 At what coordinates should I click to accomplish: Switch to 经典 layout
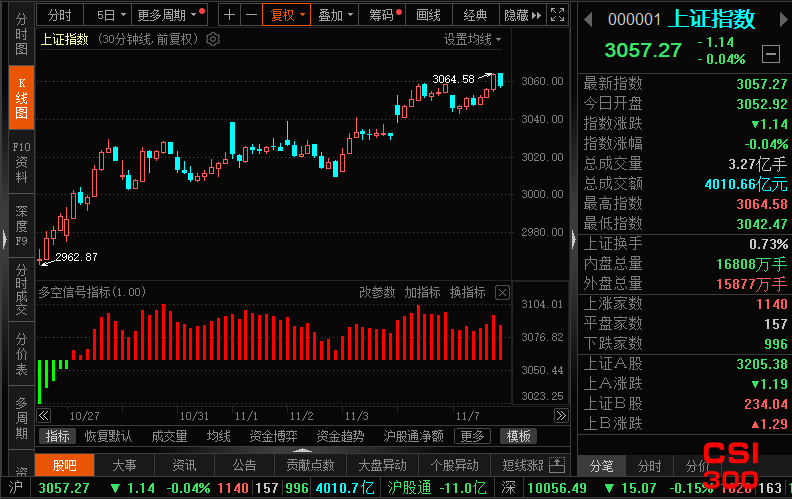[x=475, y=15]
